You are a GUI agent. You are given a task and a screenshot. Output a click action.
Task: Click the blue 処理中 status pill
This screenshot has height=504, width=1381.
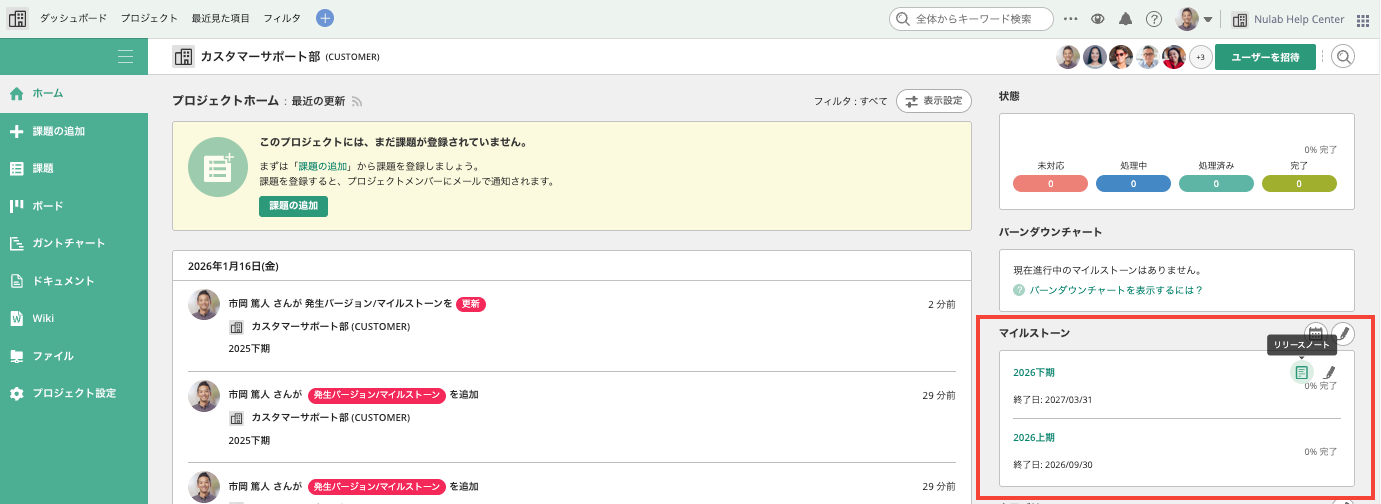click(1133, 184)
